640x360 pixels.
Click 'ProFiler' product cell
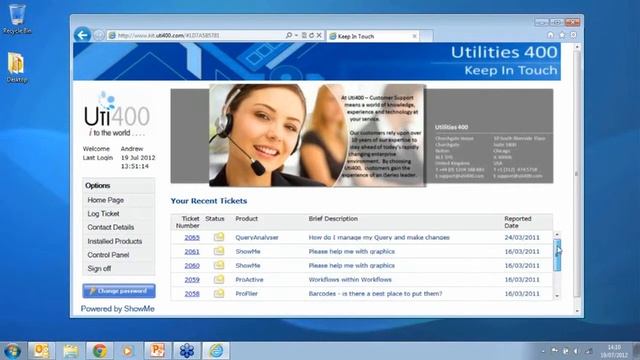[x=246, y=293]
